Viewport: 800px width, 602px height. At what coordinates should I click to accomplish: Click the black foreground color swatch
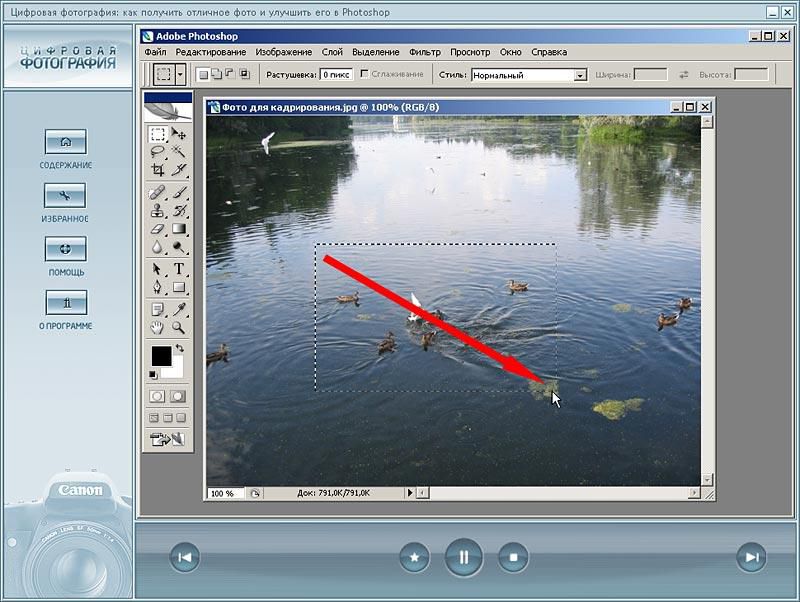point(160,355)
